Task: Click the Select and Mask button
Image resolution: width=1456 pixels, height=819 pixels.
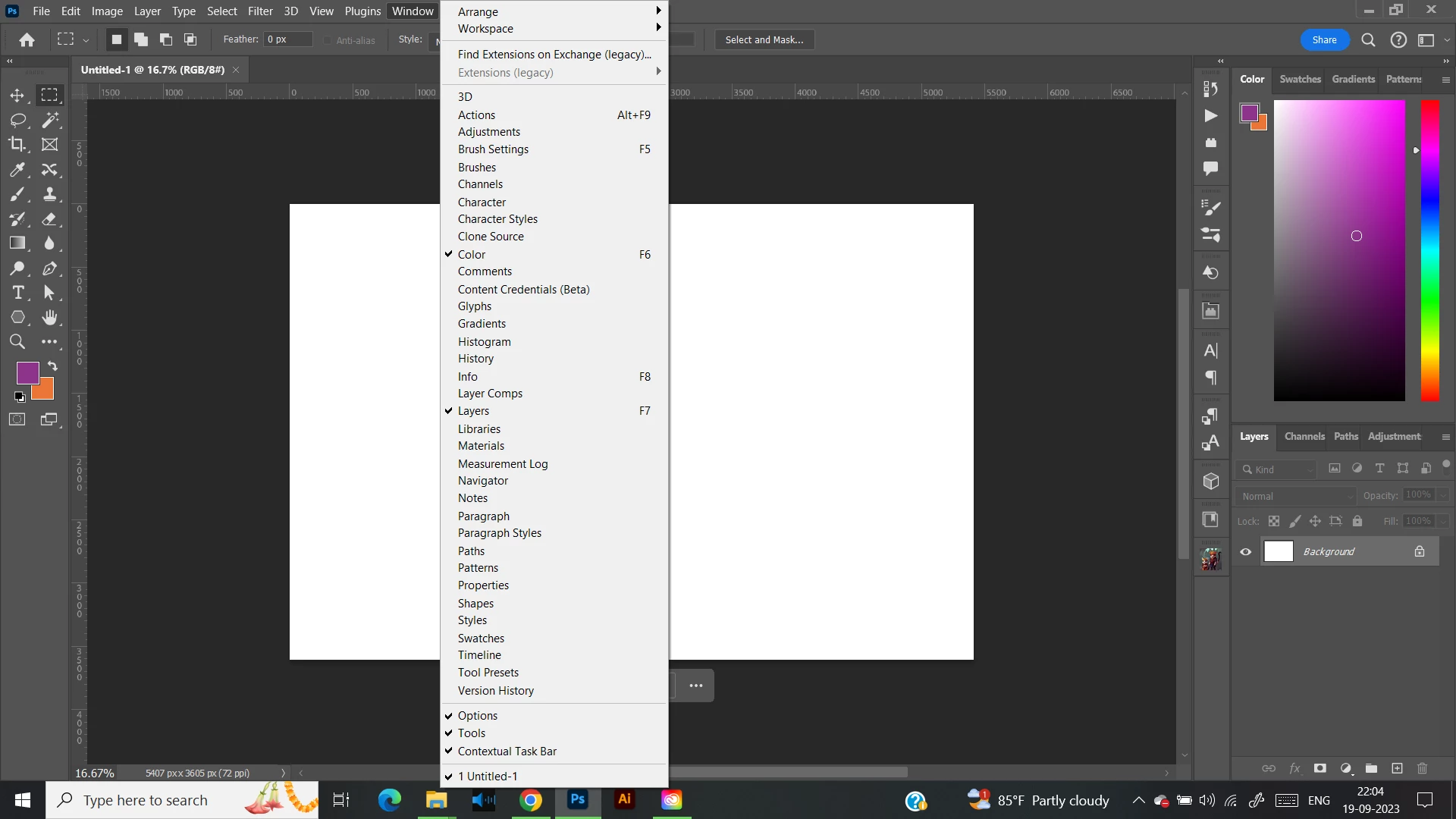Action: [x=764, y=40]
